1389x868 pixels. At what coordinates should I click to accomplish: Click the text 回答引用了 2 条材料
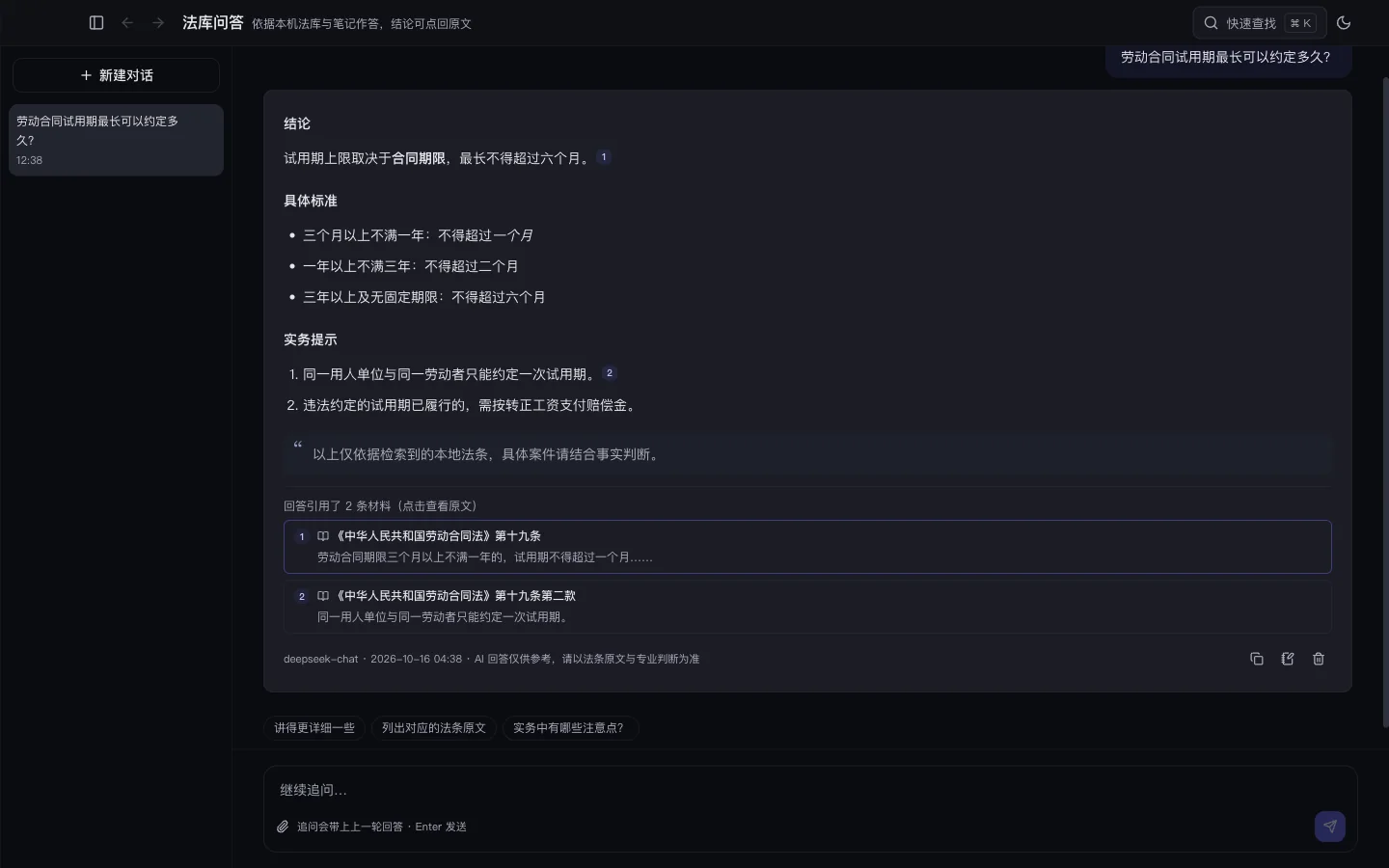click(380, 505)
